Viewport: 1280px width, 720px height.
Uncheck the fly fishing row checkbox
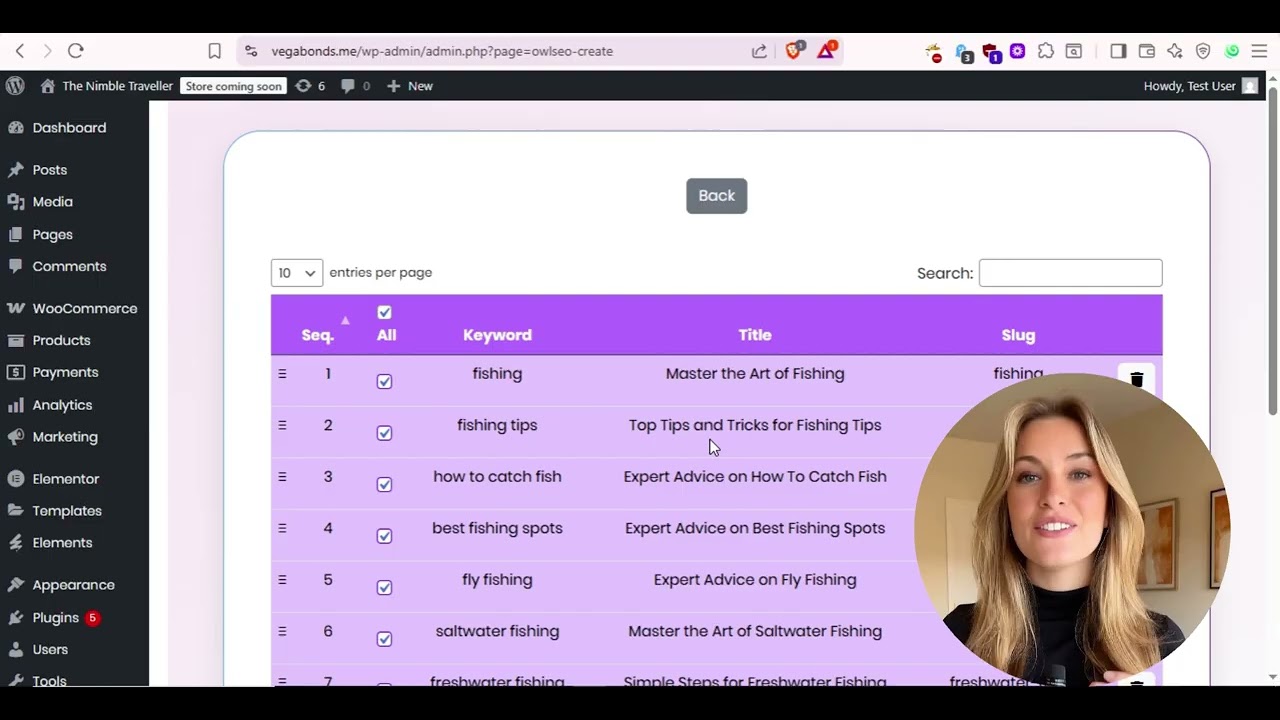[x=384, y=587]
